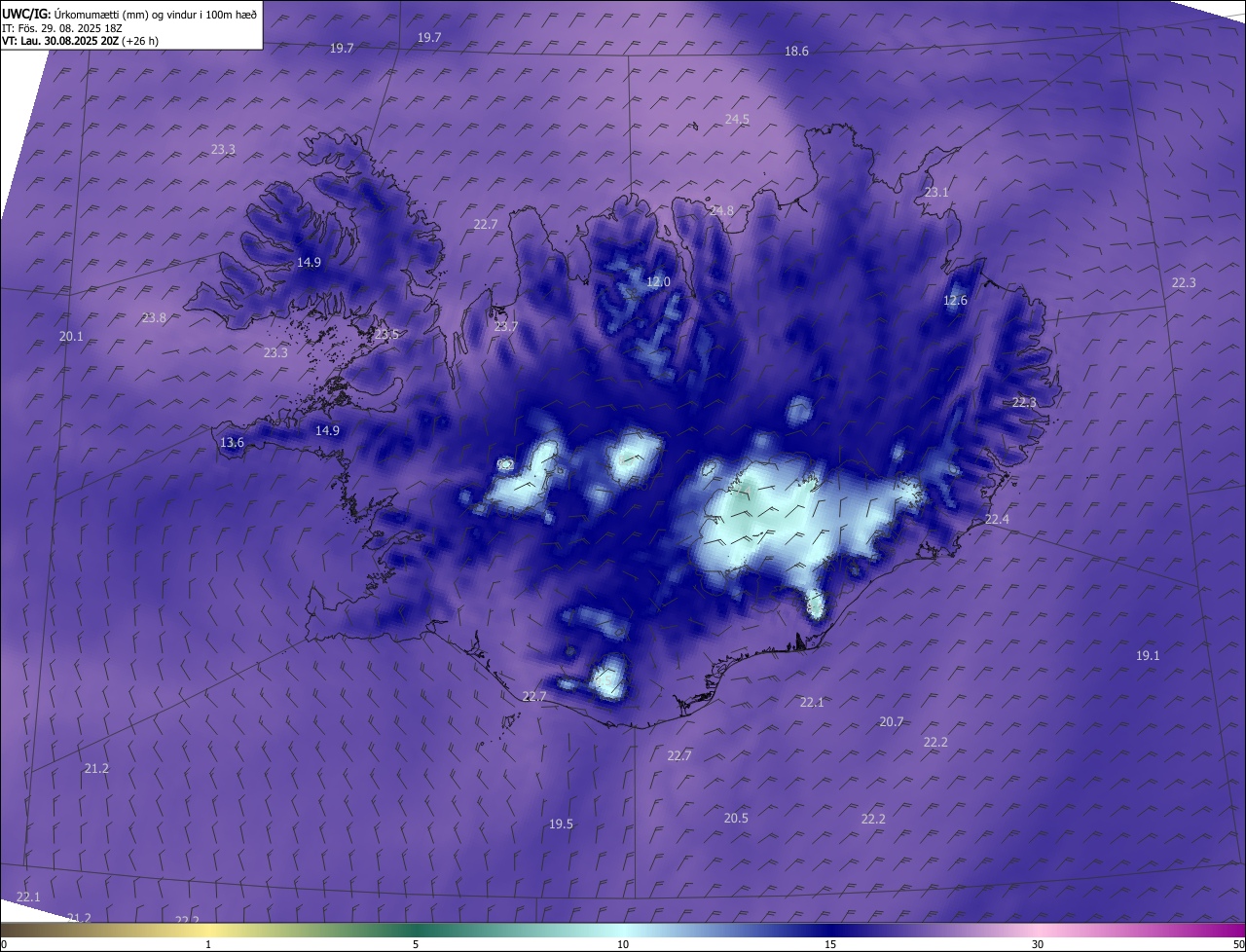
Task: Click the 23.7 value label on the map
Action: point(505,326)
